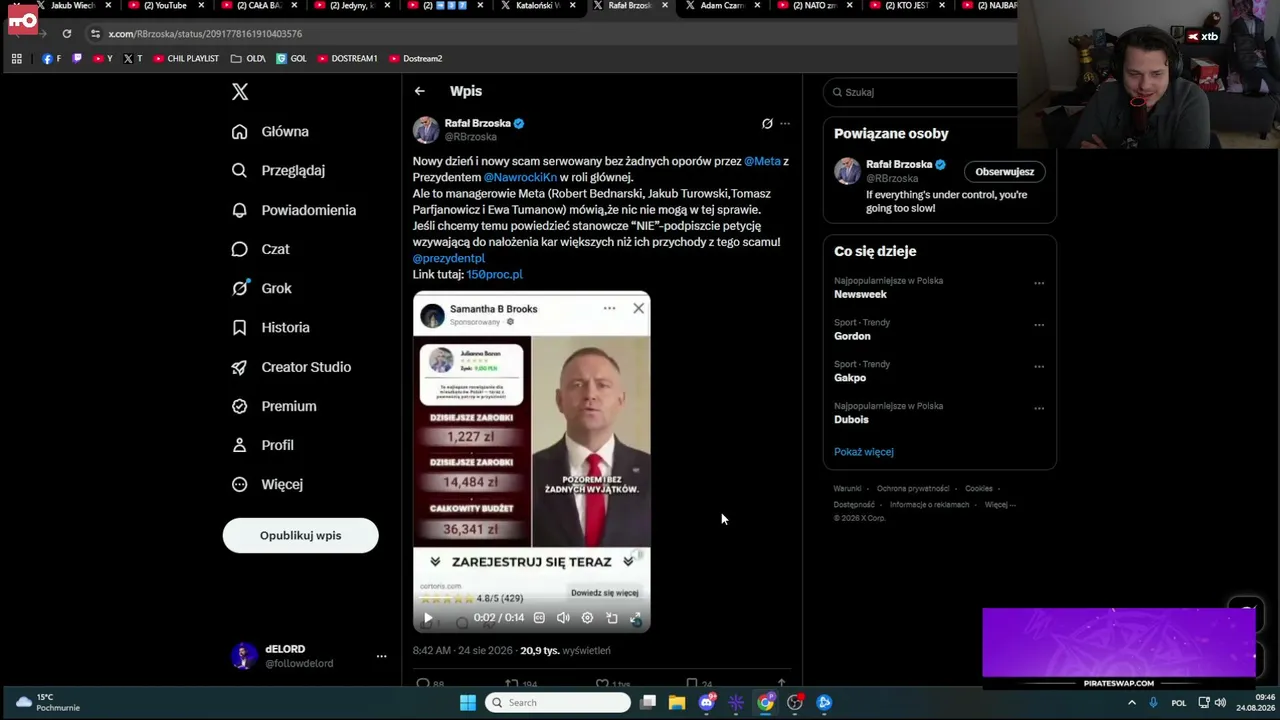Open the @prezydentpl mention link
The image size is (1280, 720).
click(449, 258)
